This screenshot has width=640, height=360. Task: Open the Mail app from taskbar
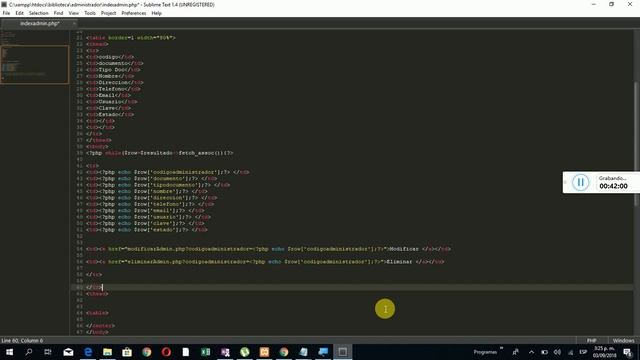click(68, 352)
